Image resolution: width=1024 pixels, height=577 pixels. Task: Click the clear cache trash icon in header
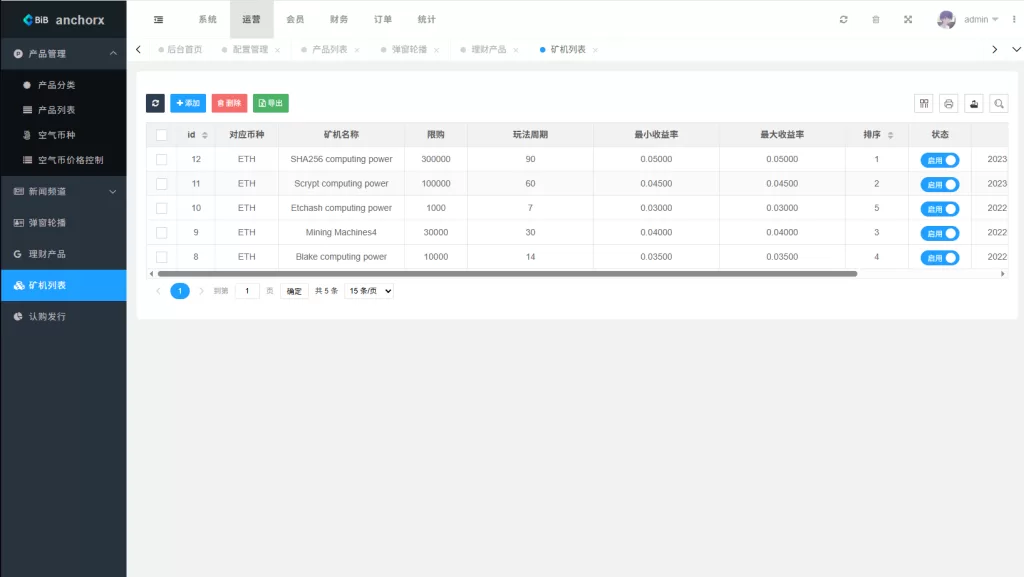875,19
